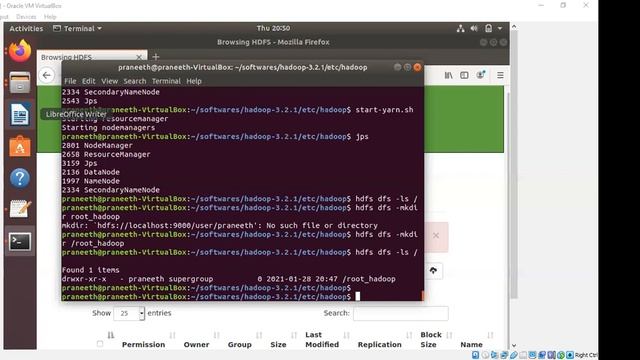Click the power icon in top bar
The width and height of the screenshot is (640, 360).
pyautogui.click(x=488, y=28)
